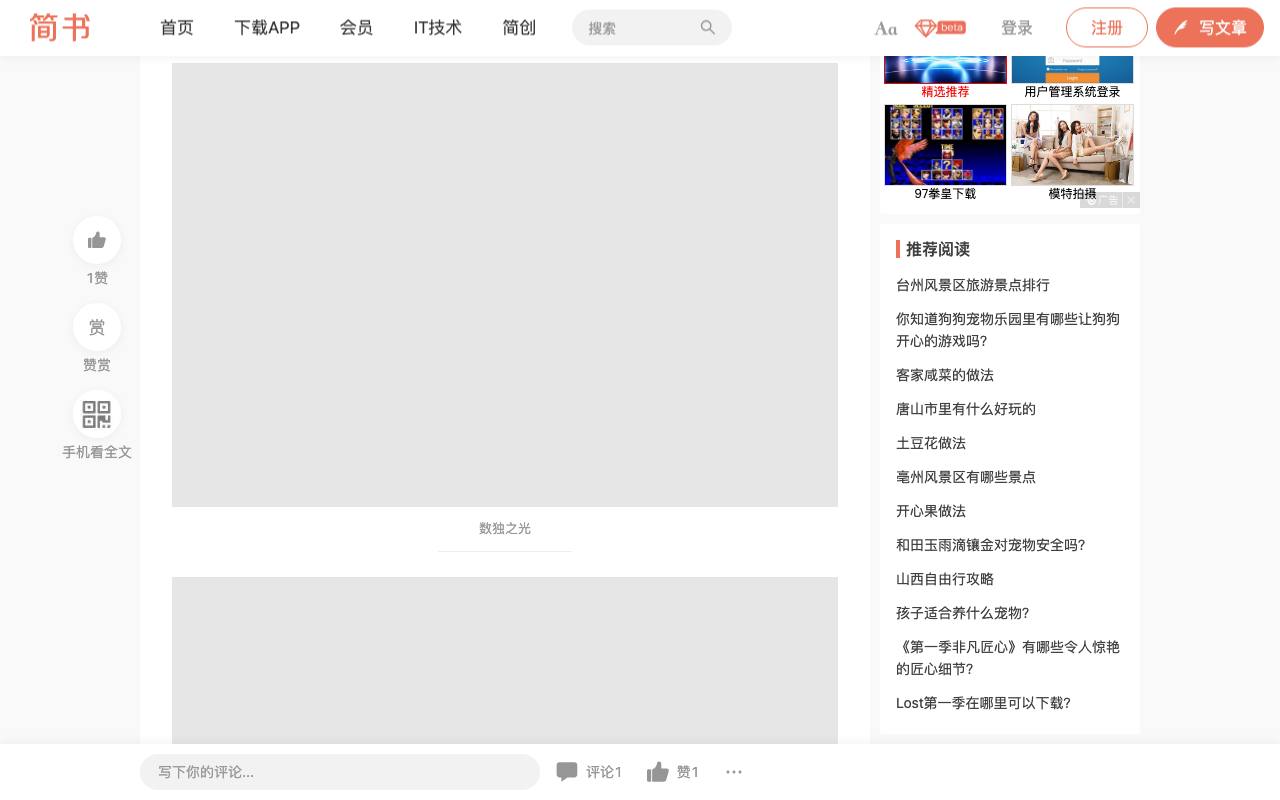Open the 山西自由行攻略 recommended link
Image resolution: width=1280 pixels, height=800 pixels.
pyautogui.click(x=945, y=579)
